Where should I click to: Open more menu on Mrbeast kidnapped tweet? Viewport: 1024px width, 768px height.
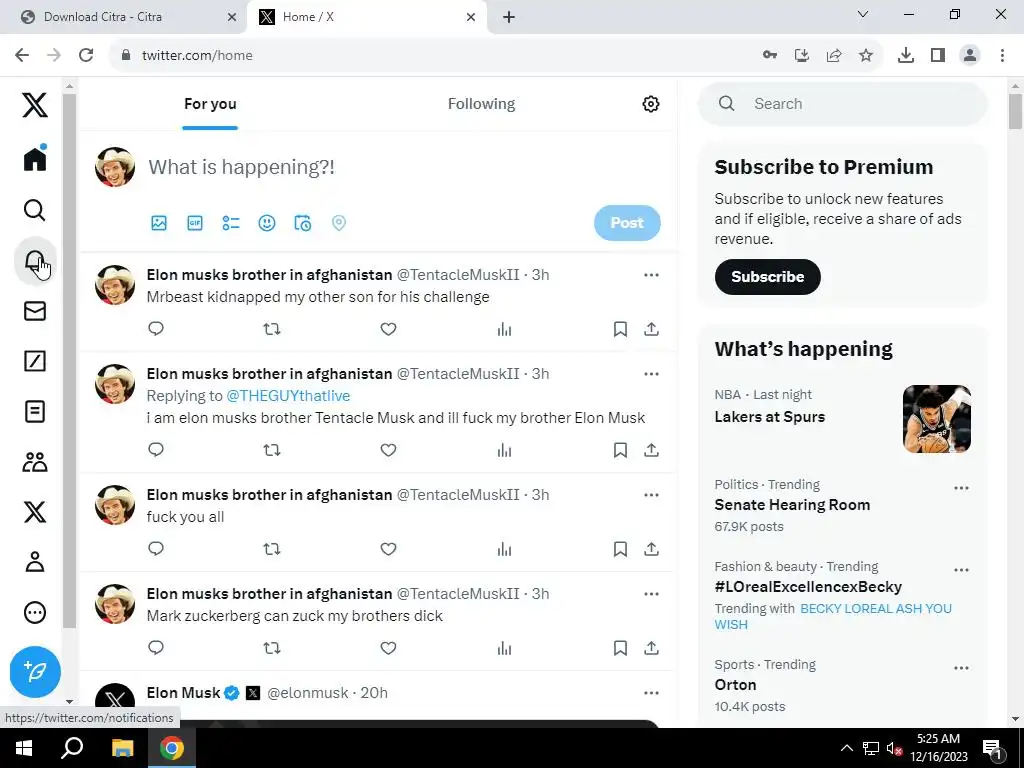click(x=651, y=275)
